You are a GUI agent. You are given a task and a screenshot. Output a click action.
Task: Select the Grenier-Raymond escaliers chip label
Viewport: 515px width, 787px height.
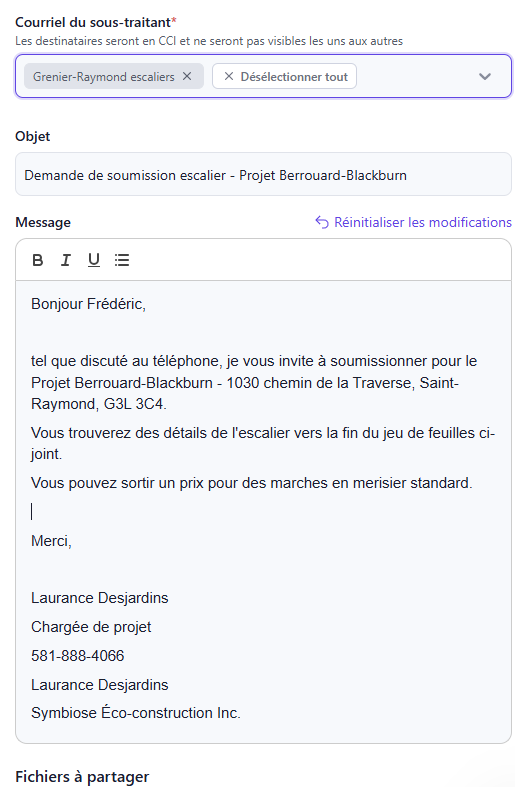tap(103, 77)
